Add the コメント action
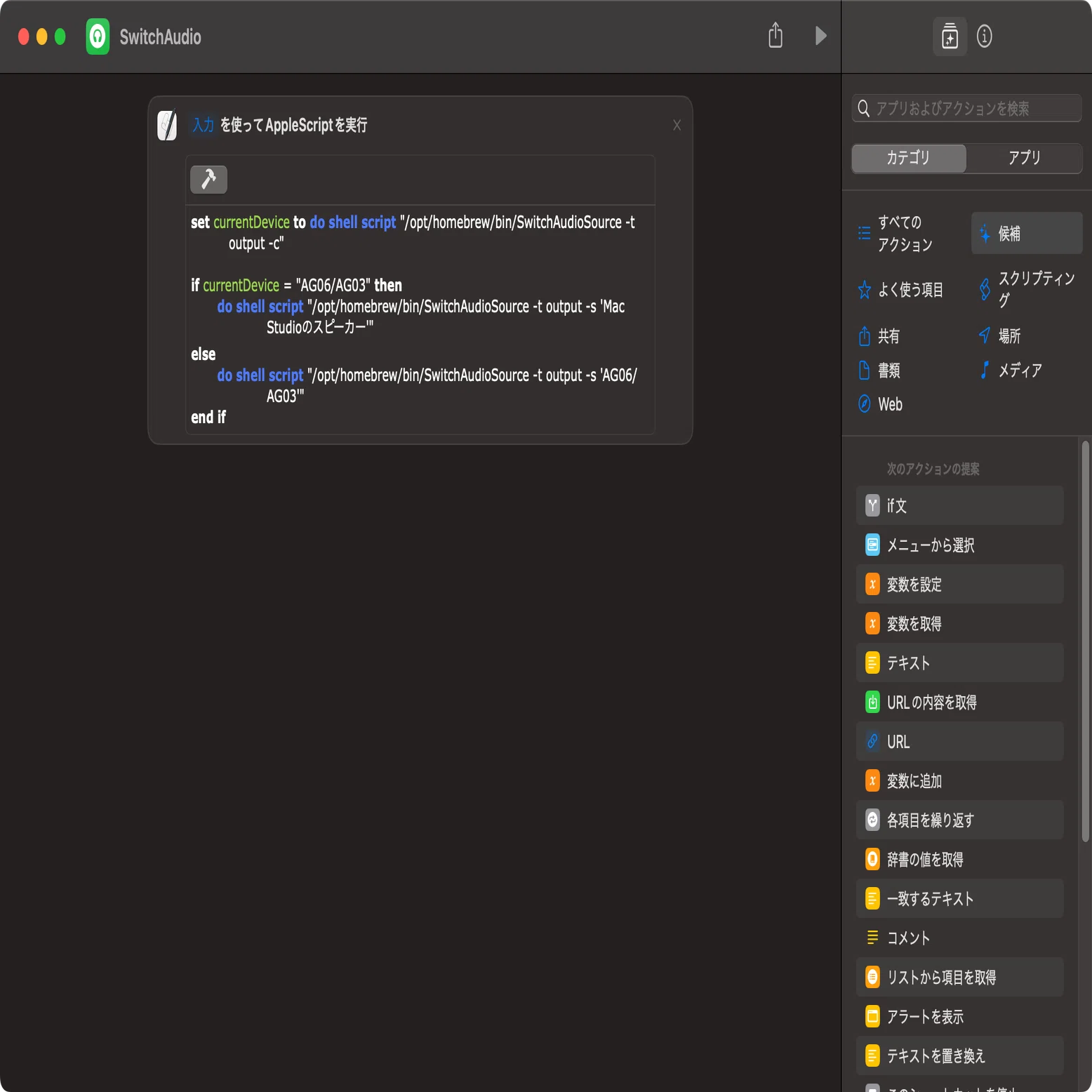Viewport: 1092px width, 1092px height. click(959, 938)
